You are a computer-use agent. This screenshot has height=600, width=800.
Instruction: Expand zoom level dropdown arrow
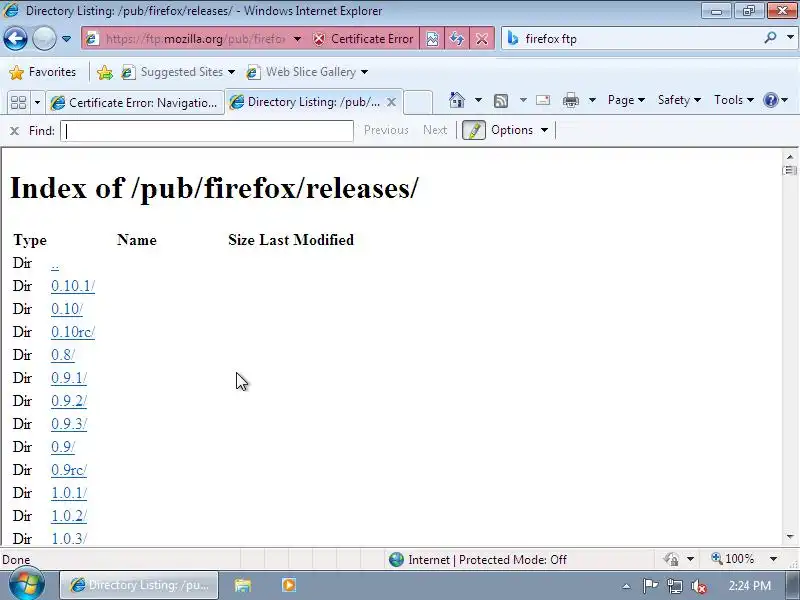(x=773, y=559)
